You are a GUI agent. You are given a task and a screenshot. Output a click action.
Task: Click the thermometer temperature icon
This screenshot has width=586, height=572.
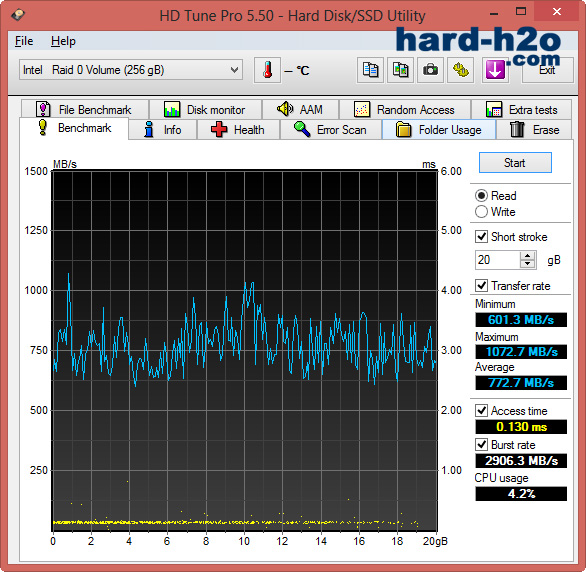267,70
